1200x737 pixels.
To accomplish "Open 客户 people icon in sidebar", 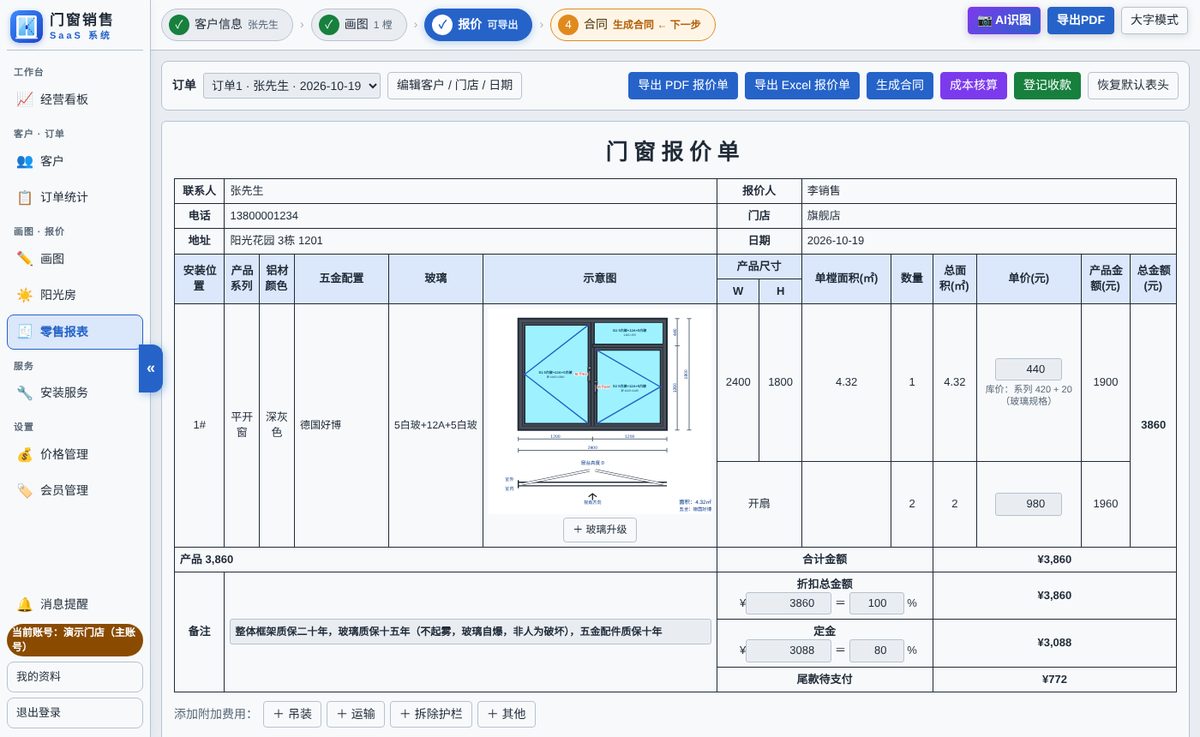I will (25, 161).
